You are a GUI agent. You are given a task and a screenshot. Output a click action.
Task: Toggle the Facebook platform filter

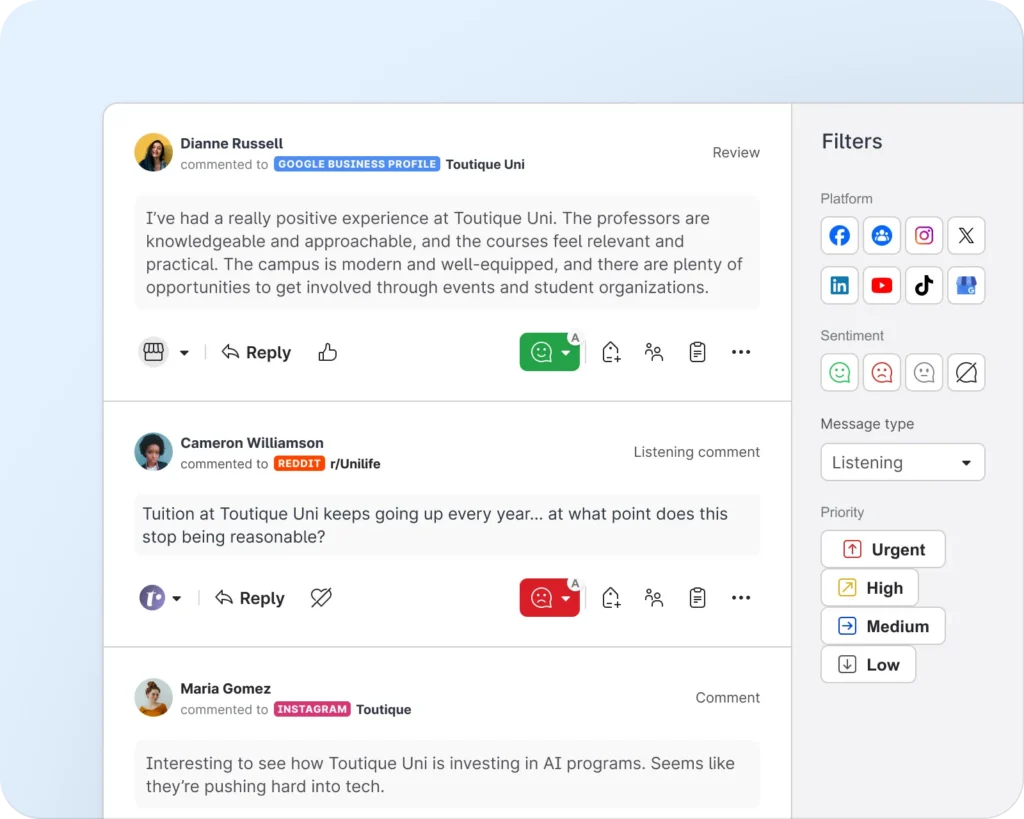[840, 236]
